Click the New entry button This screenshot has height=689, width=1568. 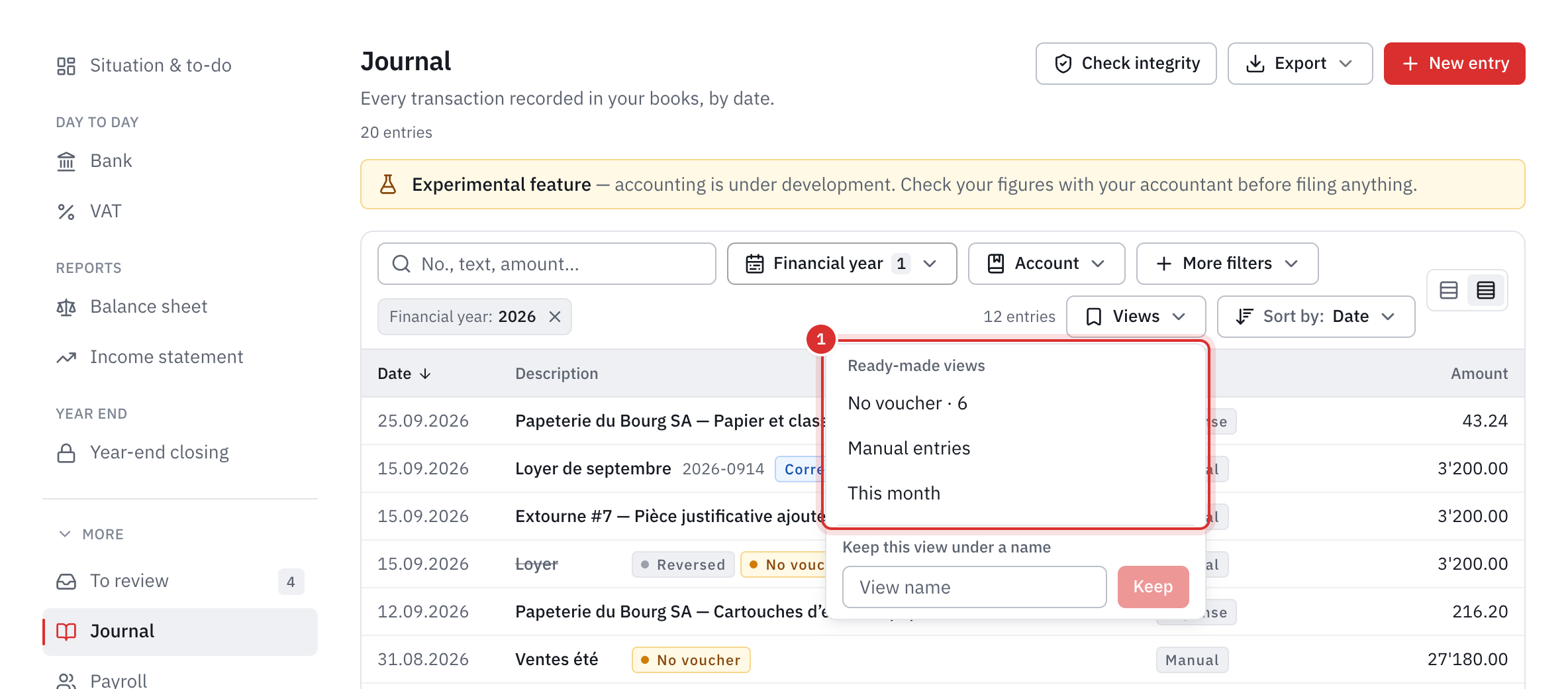click(x=1454, y=64)
